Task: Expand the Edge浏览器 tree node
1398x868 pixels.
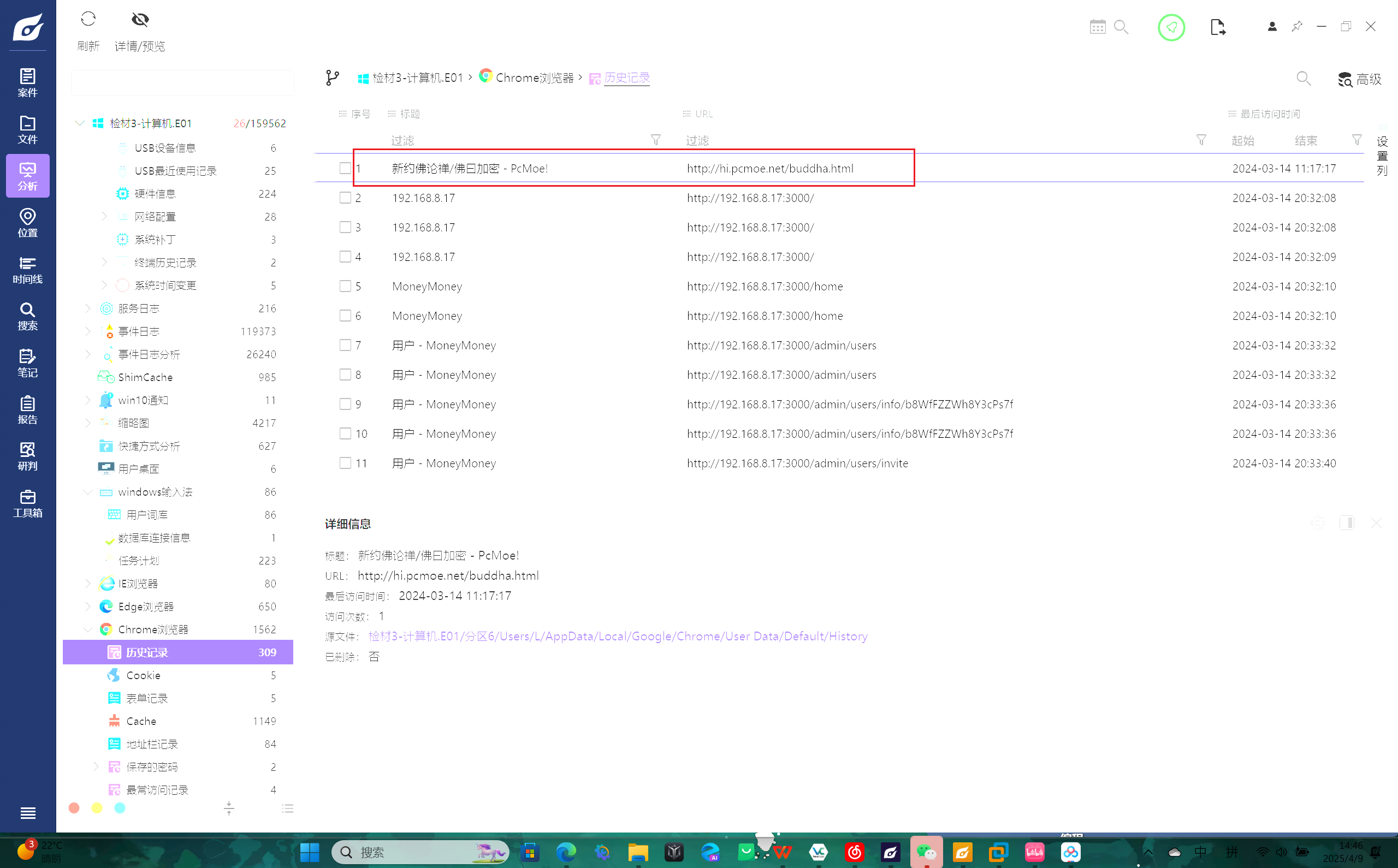Action: (88, 606)
